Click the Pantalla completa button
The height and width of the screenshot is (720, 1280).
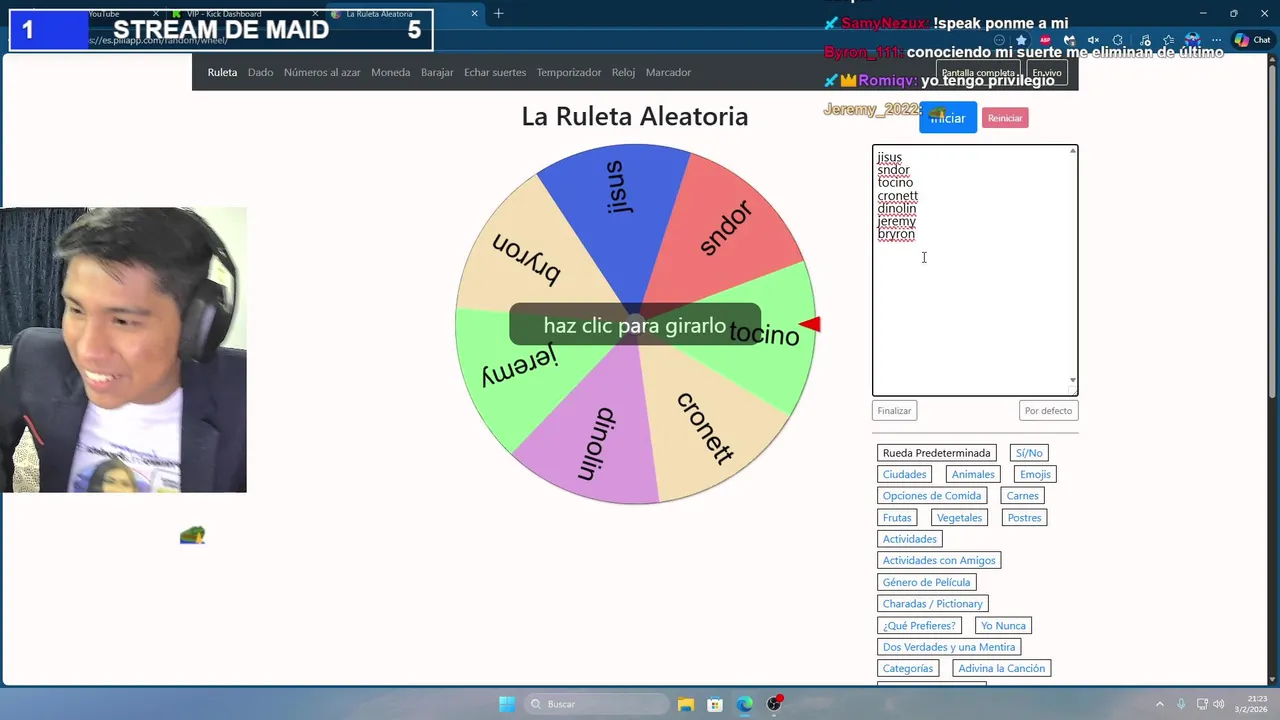click(x=978, y=73)
